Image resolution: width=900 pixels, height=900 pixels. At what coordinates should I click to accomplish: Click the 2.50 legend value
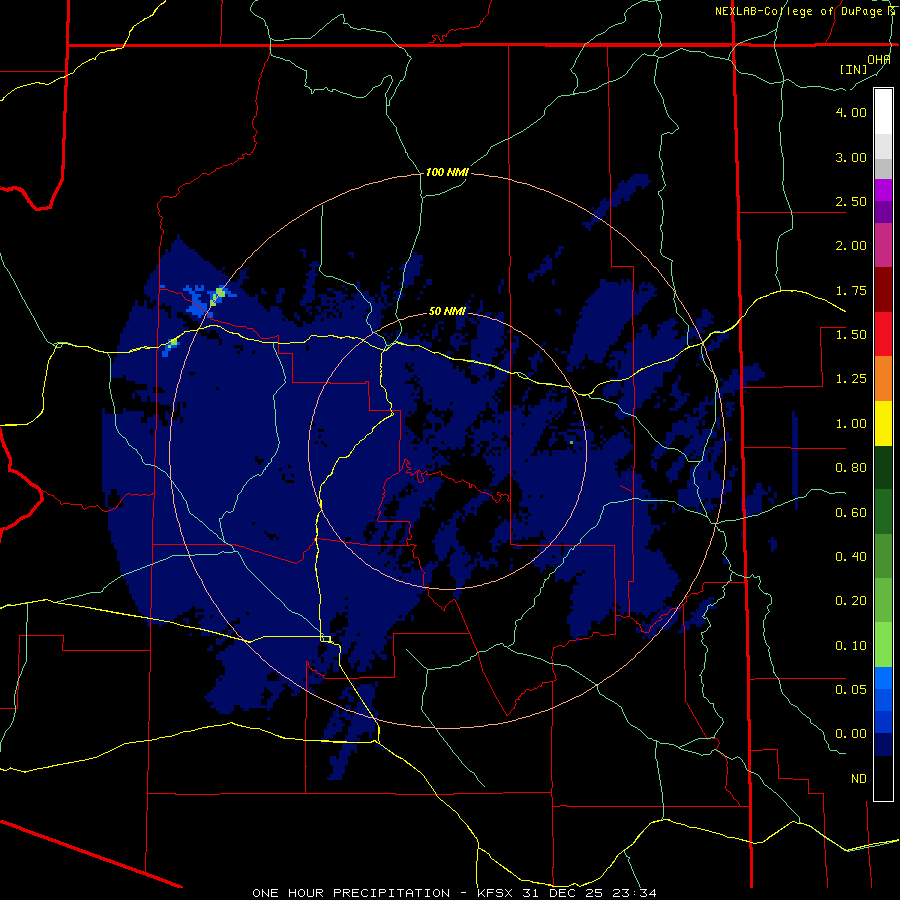(851, 201)
